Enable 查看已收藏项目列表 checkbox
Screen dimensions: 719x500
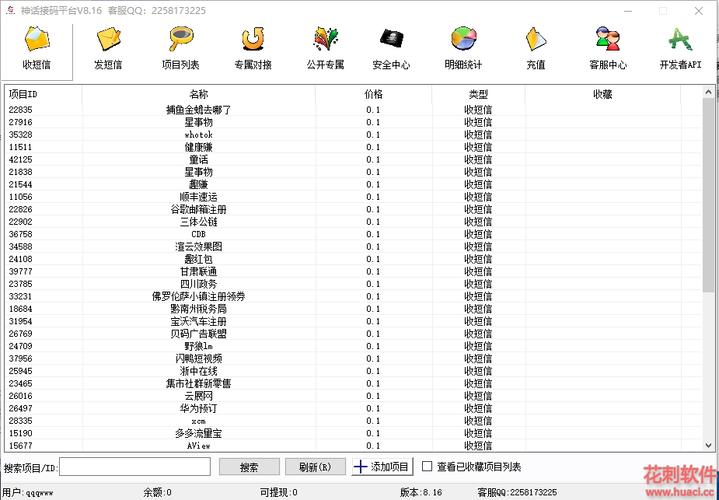pos(427,466)
